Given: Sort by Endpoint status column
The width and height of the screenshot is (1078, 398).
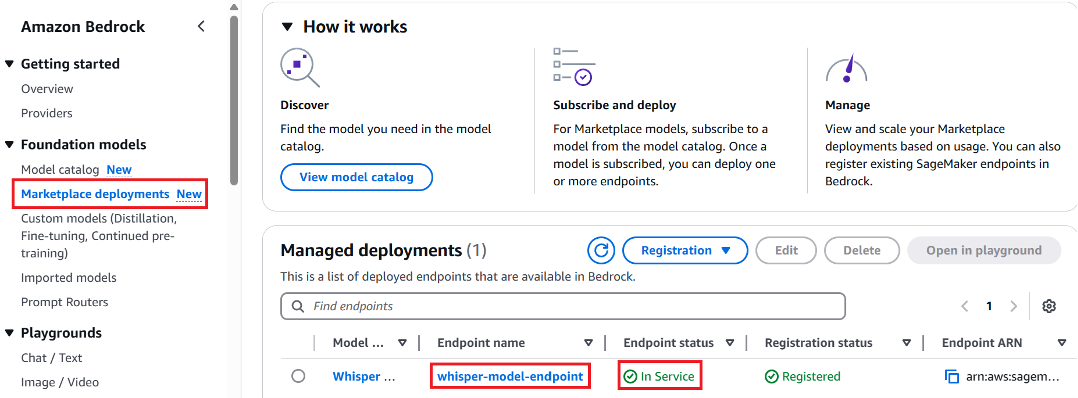Looking at the screenshot, I should click(729, 342).
